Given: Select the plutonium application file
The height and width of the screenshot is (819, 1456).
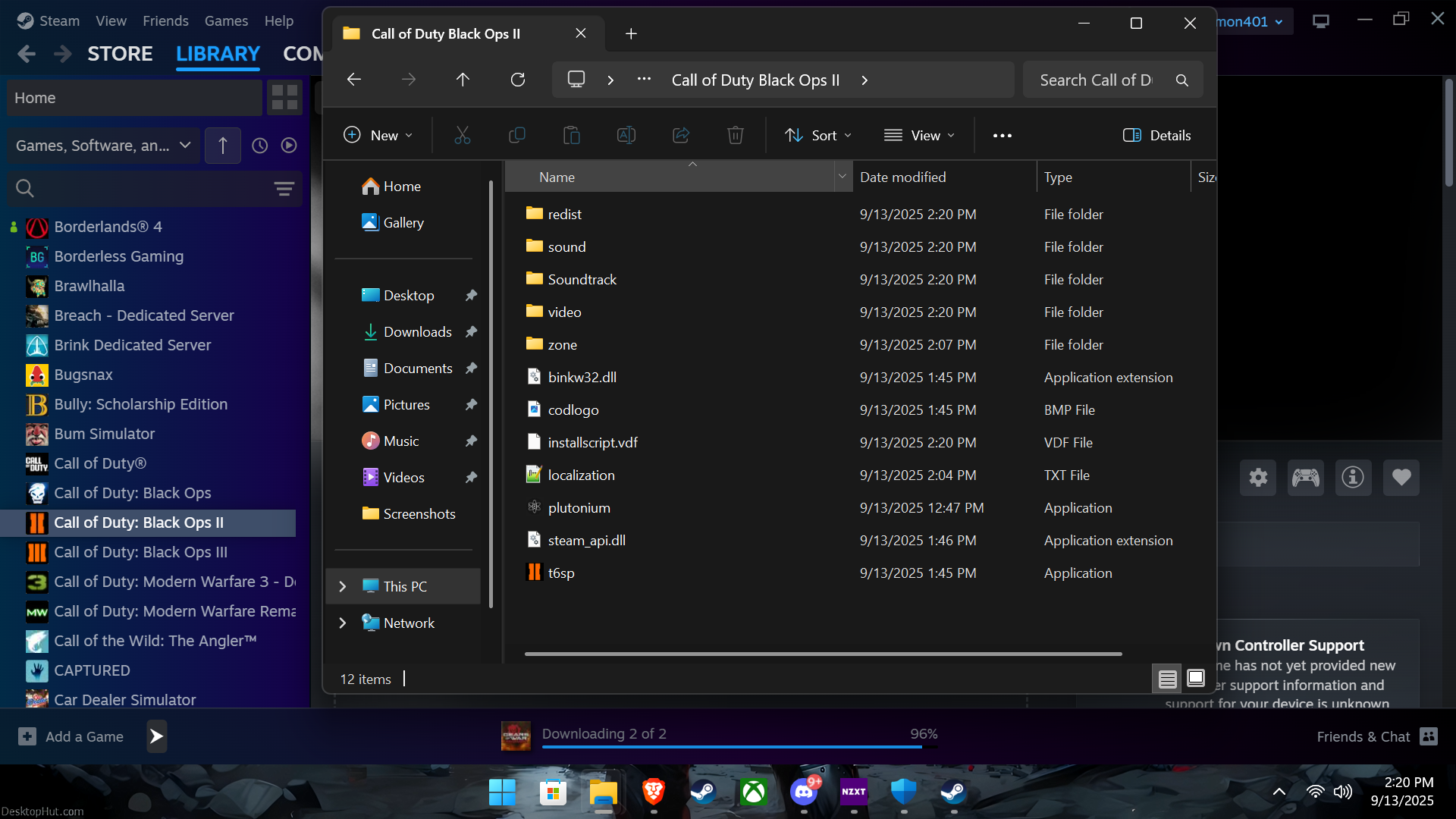Looking at the screenshot, I should pos(579,508).
